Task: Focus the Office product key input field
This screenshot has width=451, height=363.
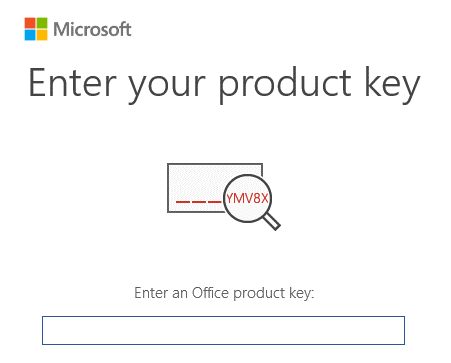Action: (223, 330)
